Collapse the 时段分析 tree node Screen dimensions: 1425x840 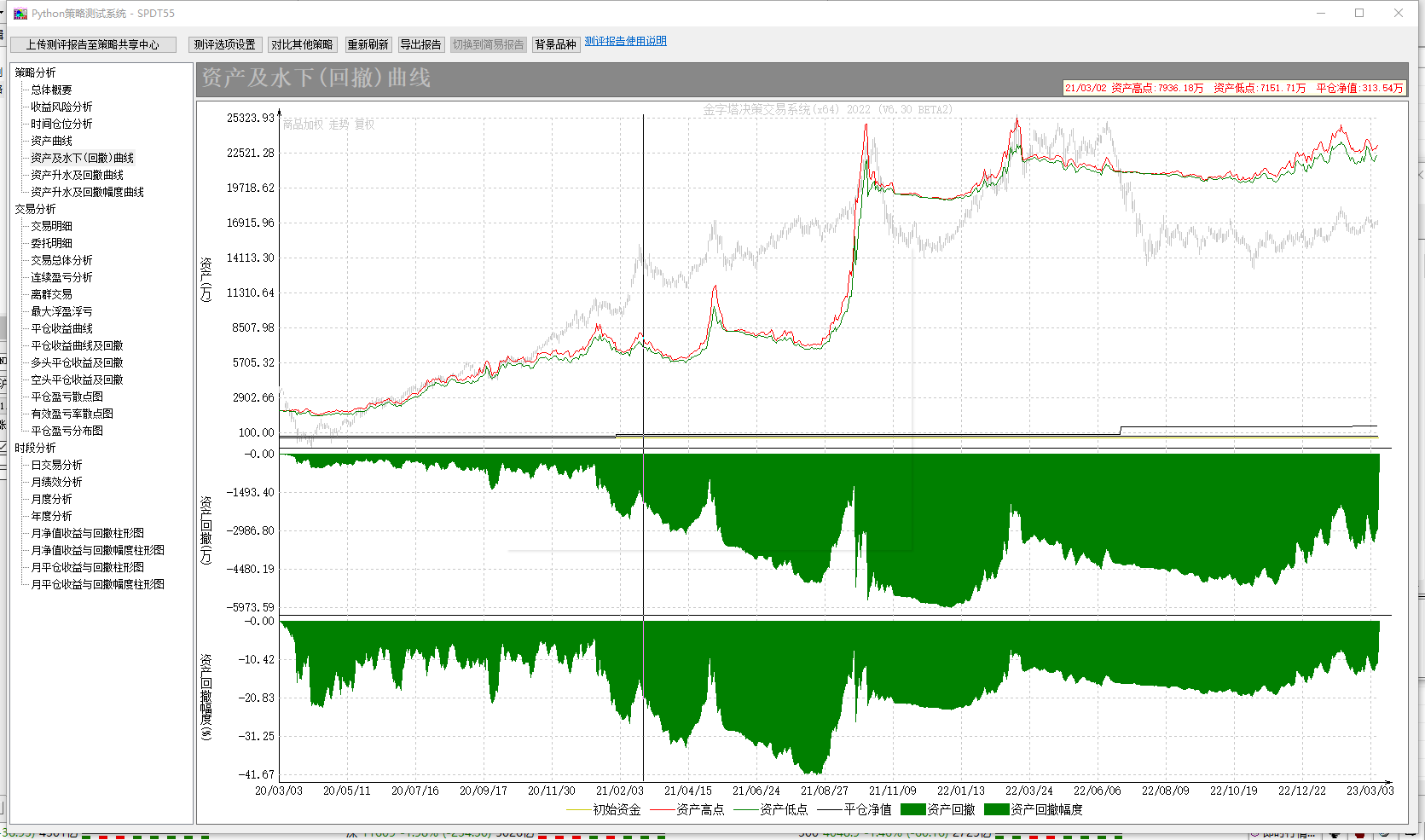[x=35, y=448]
